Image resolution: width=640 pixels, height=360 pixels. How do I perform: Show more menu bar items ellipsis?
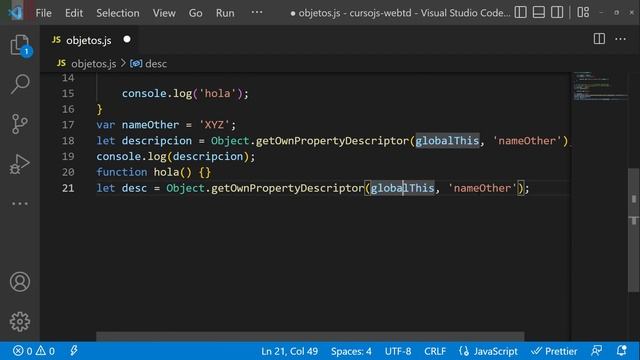click(x=257, y=13)
